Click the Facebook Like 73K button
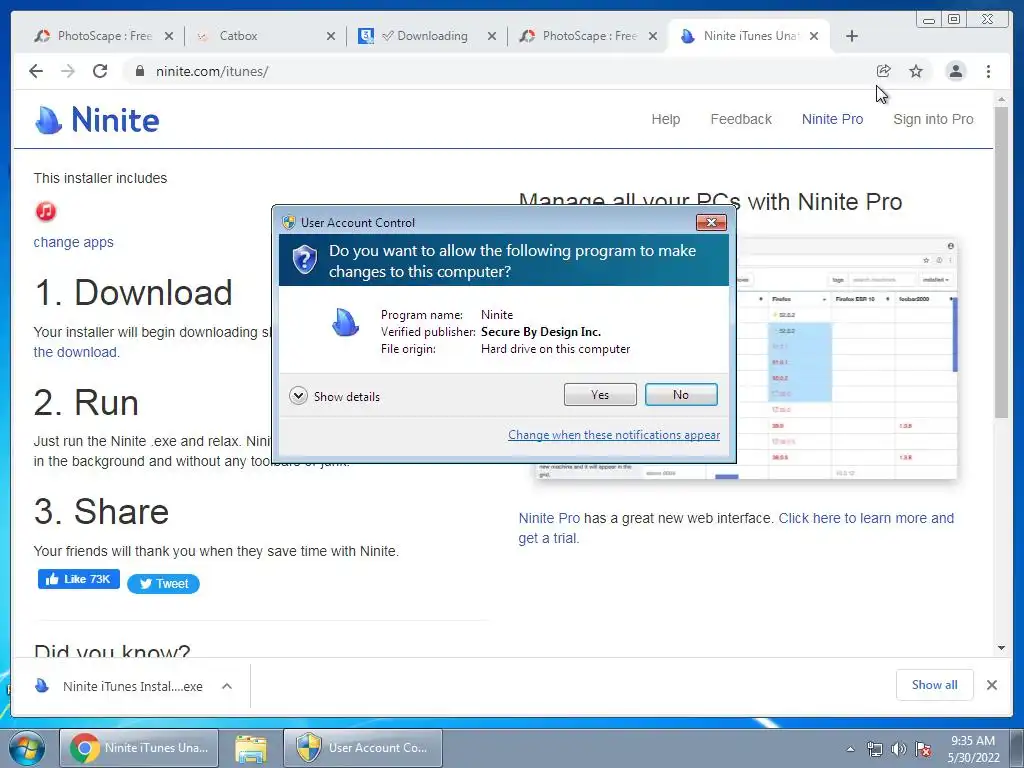The height and width of the screenshot is (768, 1024). click(x=78, y=579)
